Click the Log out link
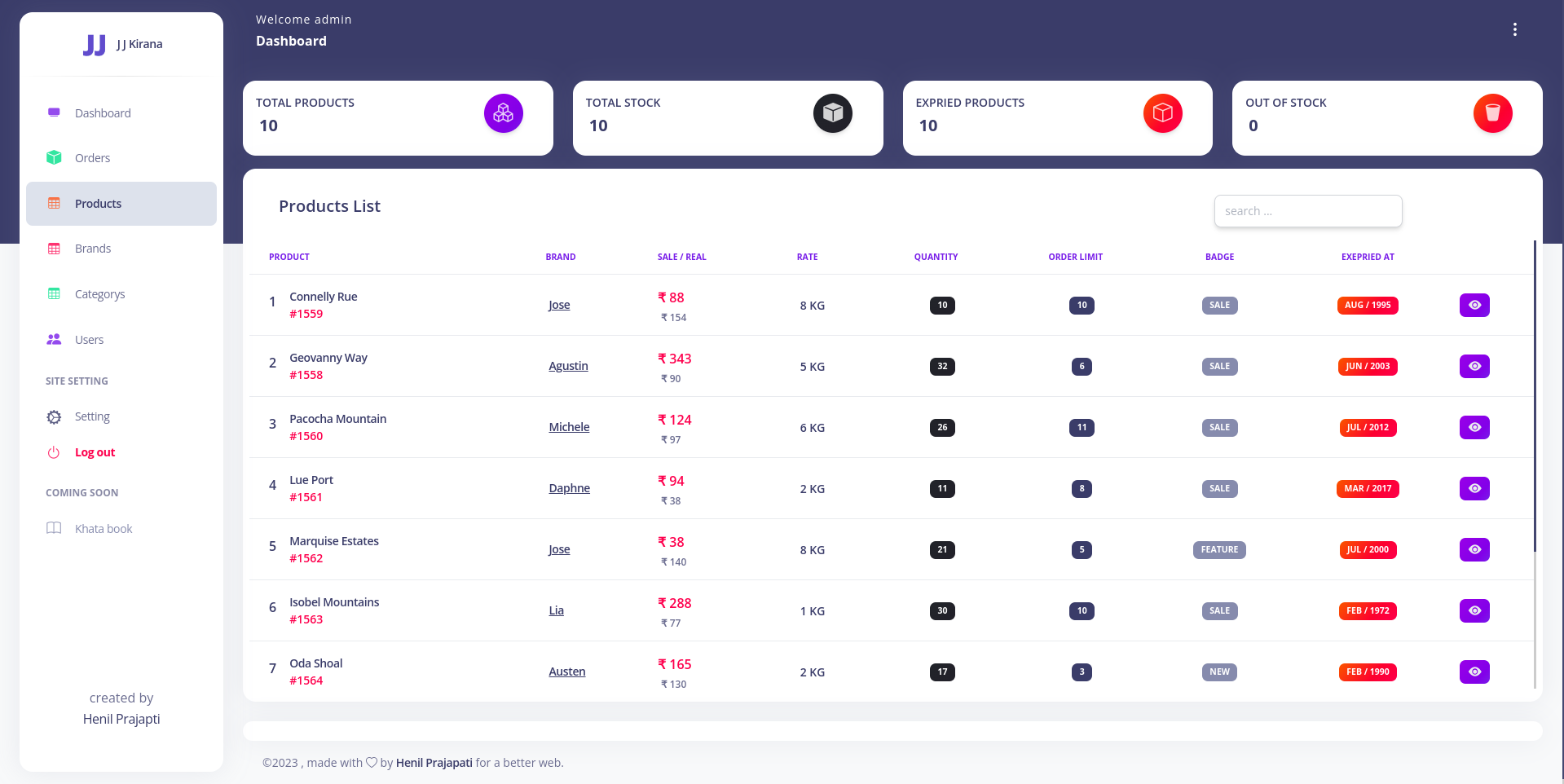This screenshot has height=784, width=1564. [x=95, y=452]
